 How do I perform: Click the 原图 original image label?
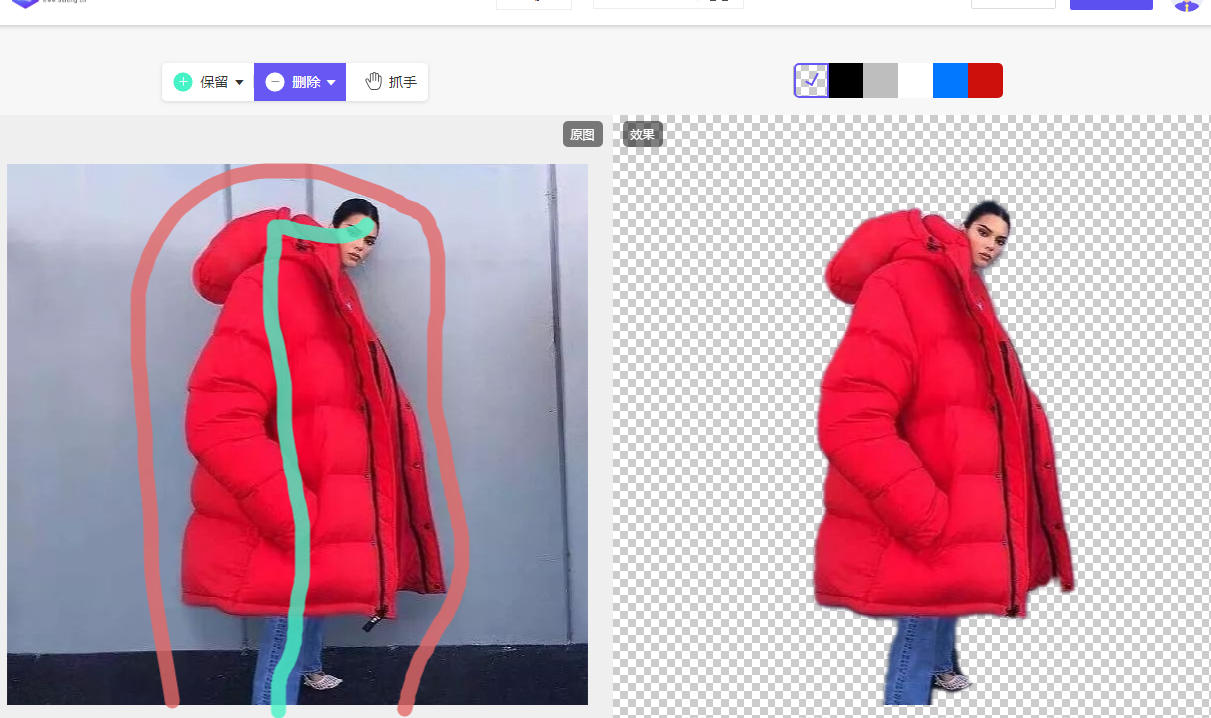pyautogui.click(x=582, y=134)
